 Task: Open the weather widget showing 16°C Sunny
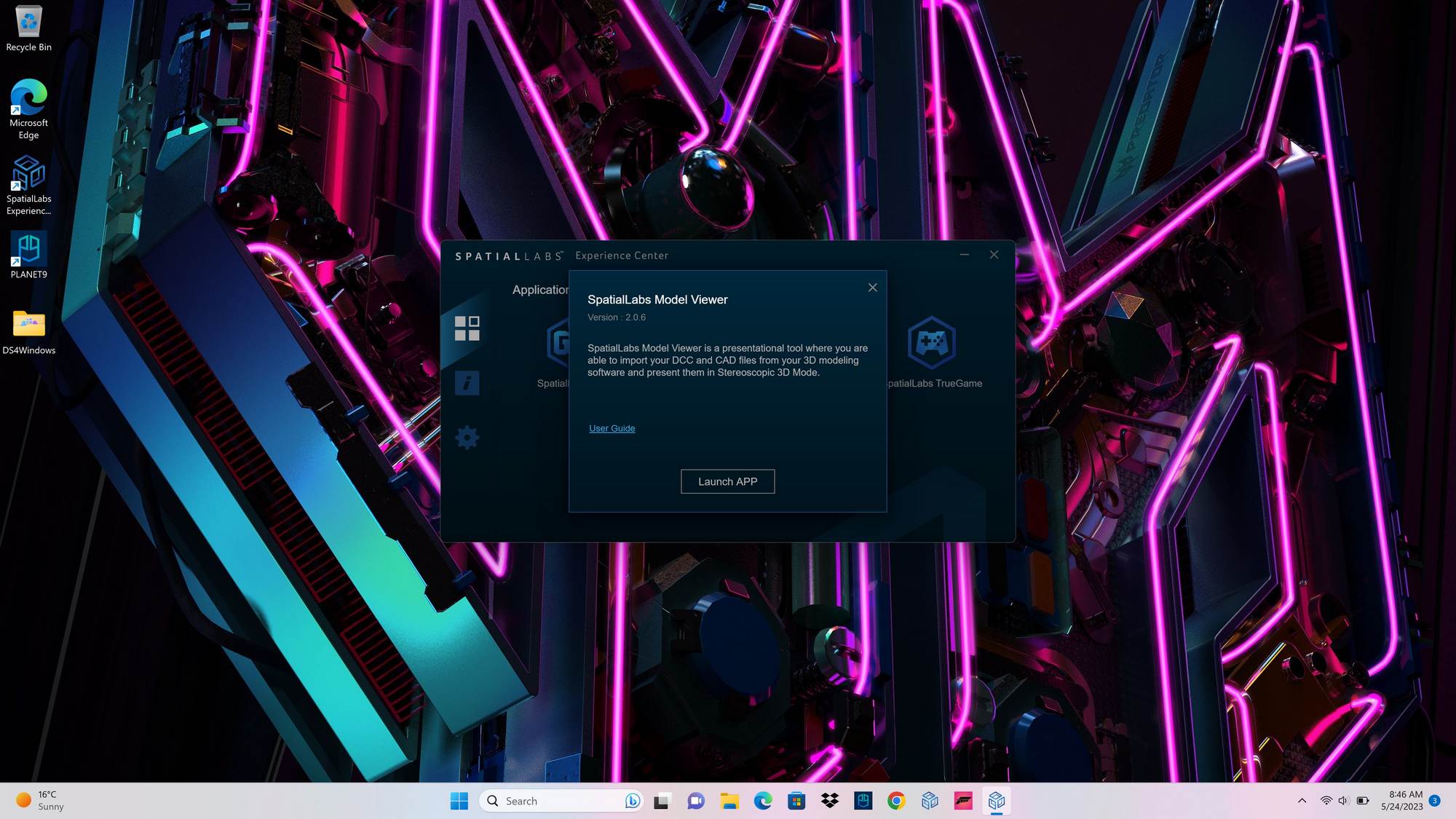[41, 801]
